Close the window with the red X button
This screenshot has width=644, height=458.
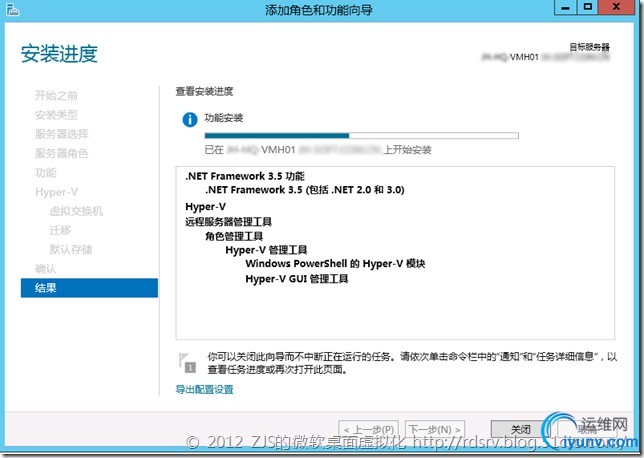click(616, 7)
